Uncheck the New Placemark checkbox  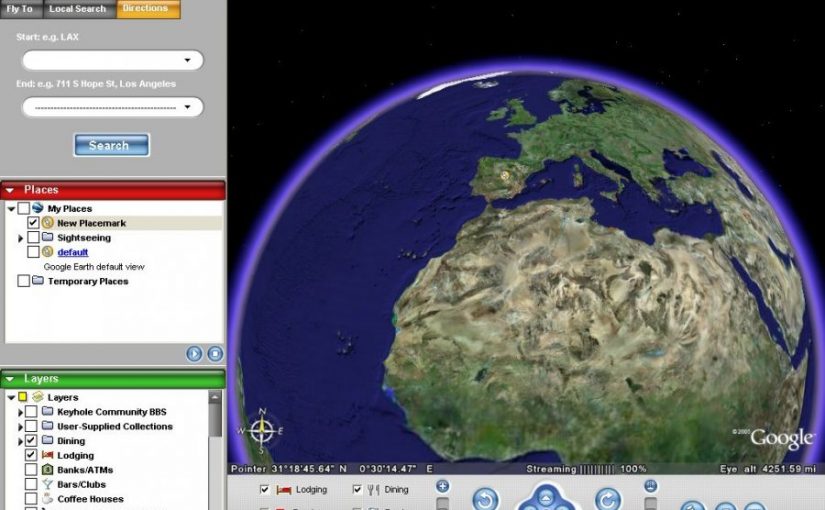(x=33, y=223)
